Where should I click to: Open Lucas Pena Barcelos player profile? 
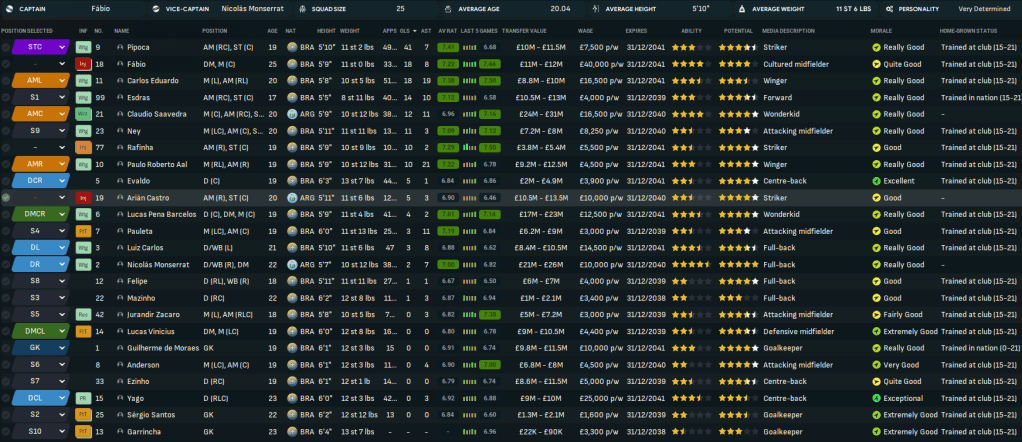tap(161, 214)
